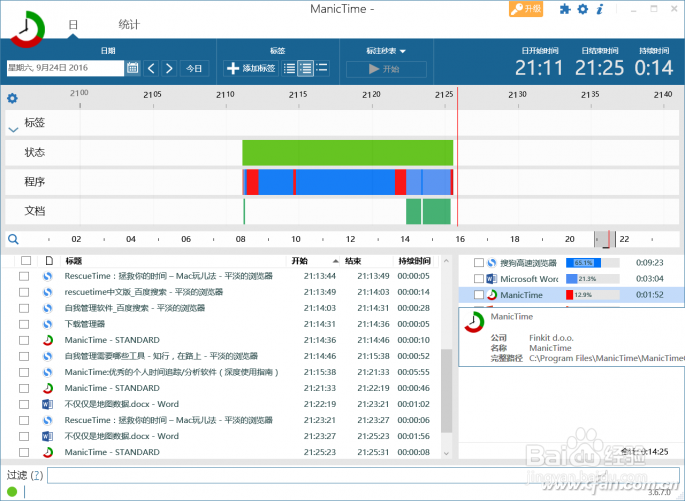Open the about info icon

[x=600, y=9]
